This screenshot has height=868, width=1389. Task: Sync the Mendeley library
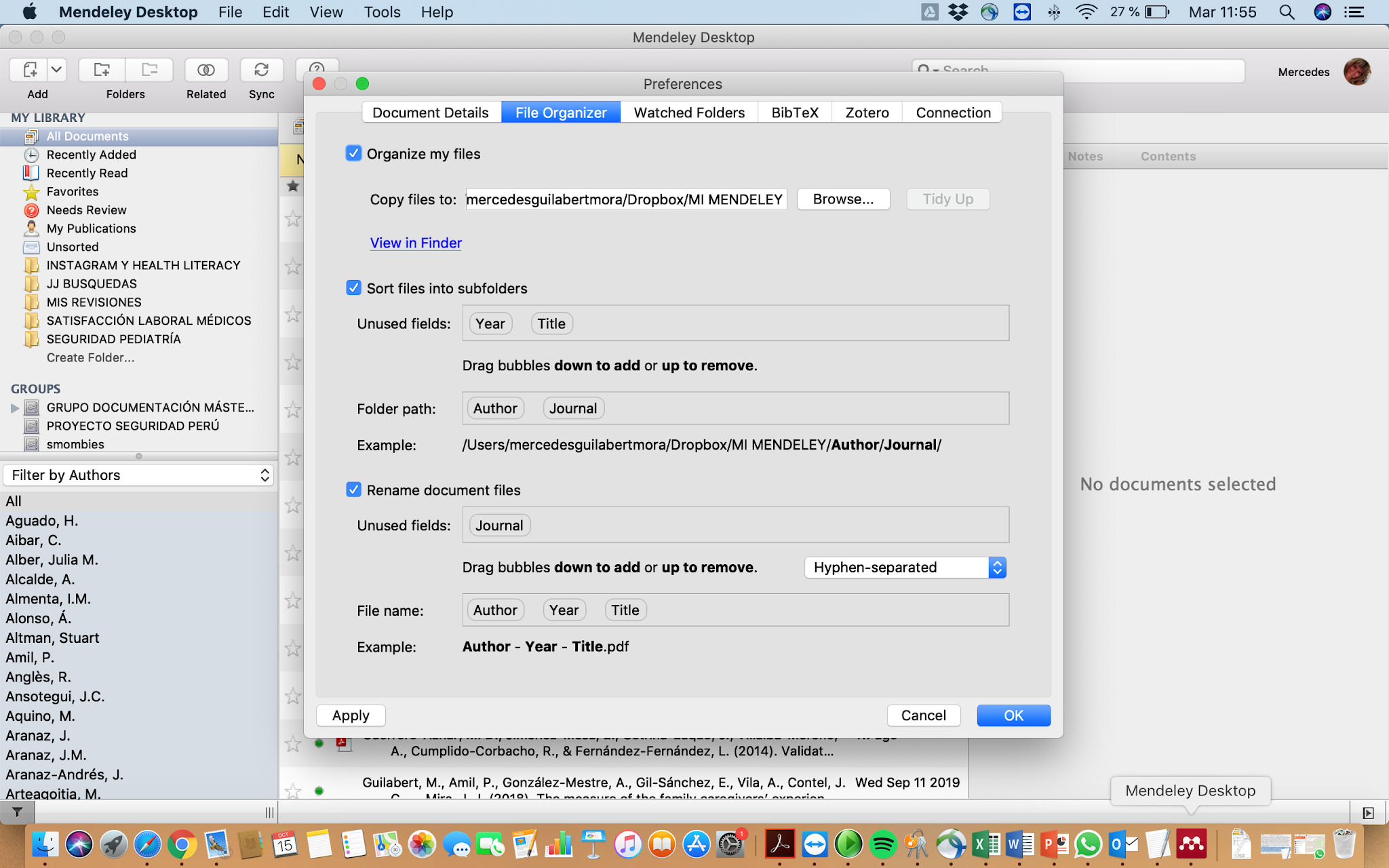click(x=261, y=70)
